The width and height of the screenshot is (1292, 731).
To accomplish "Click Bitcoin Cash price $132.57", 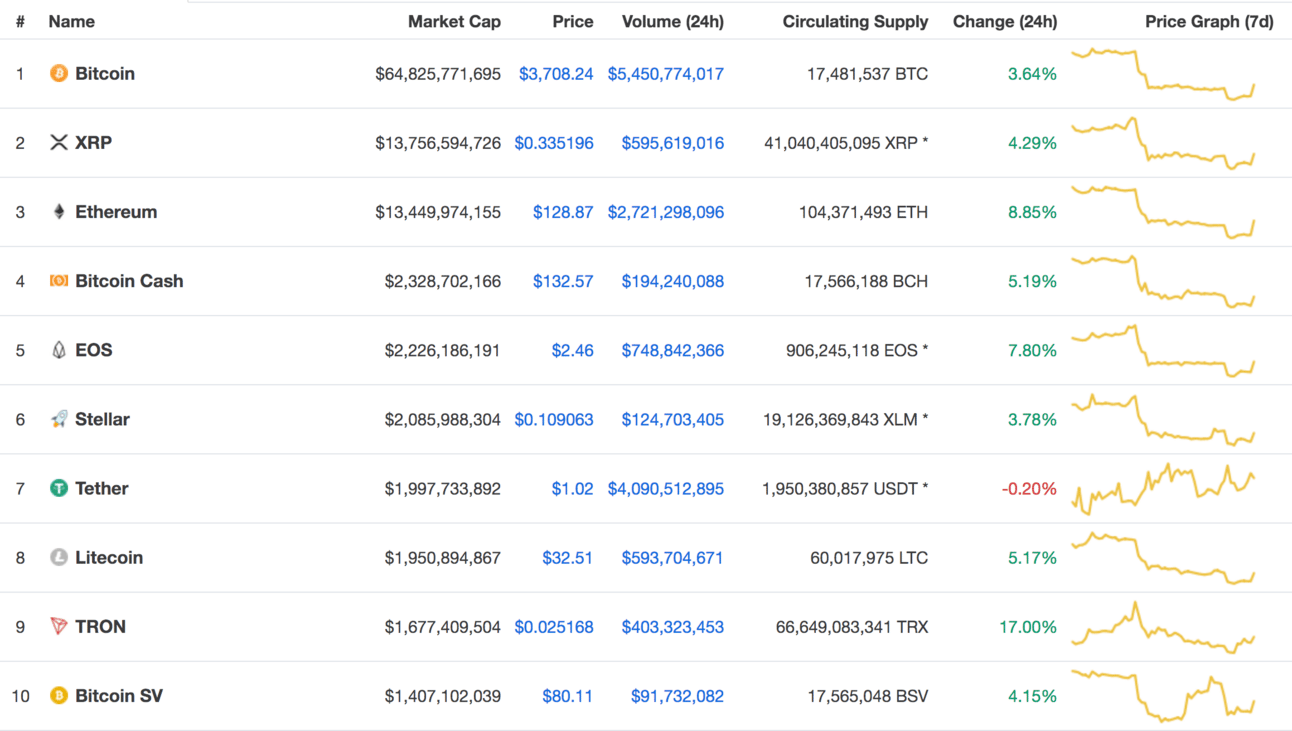I will click(563, 281).
